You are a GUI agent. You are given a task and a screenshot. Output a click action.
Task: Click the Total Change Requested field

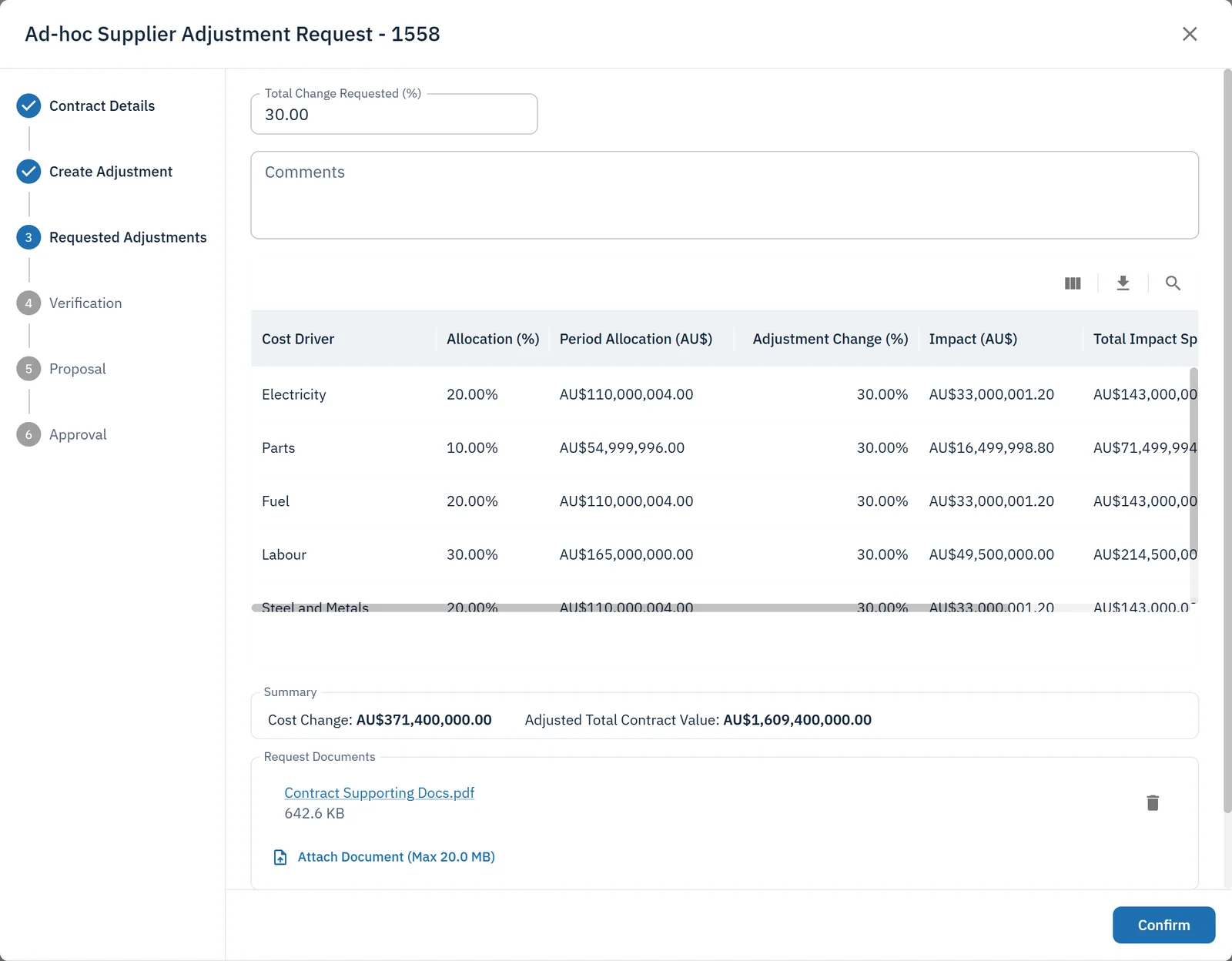coord(394,114)
